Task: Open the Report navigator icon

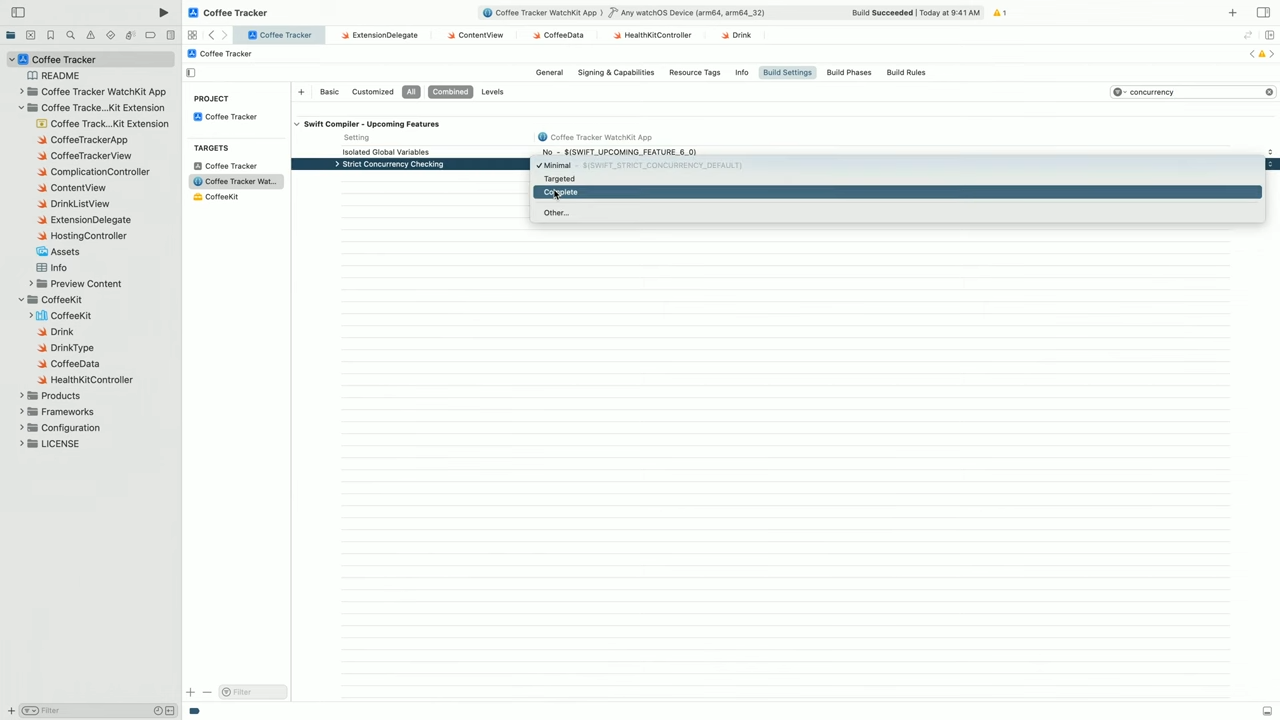Action: [170, 35]
